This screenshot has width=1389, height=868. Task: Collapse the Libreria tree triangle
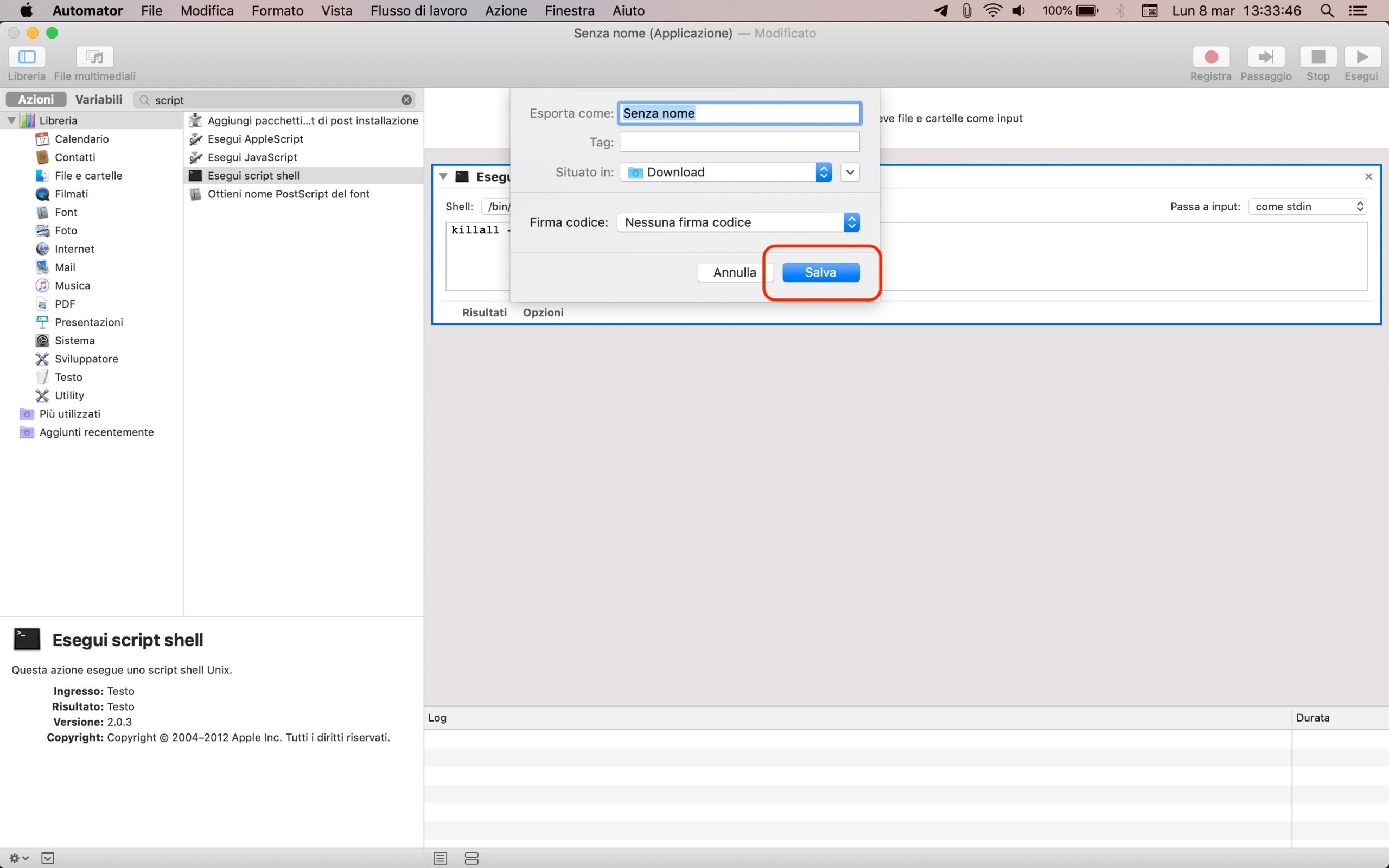pyautogui.click(x=11, y=120)
